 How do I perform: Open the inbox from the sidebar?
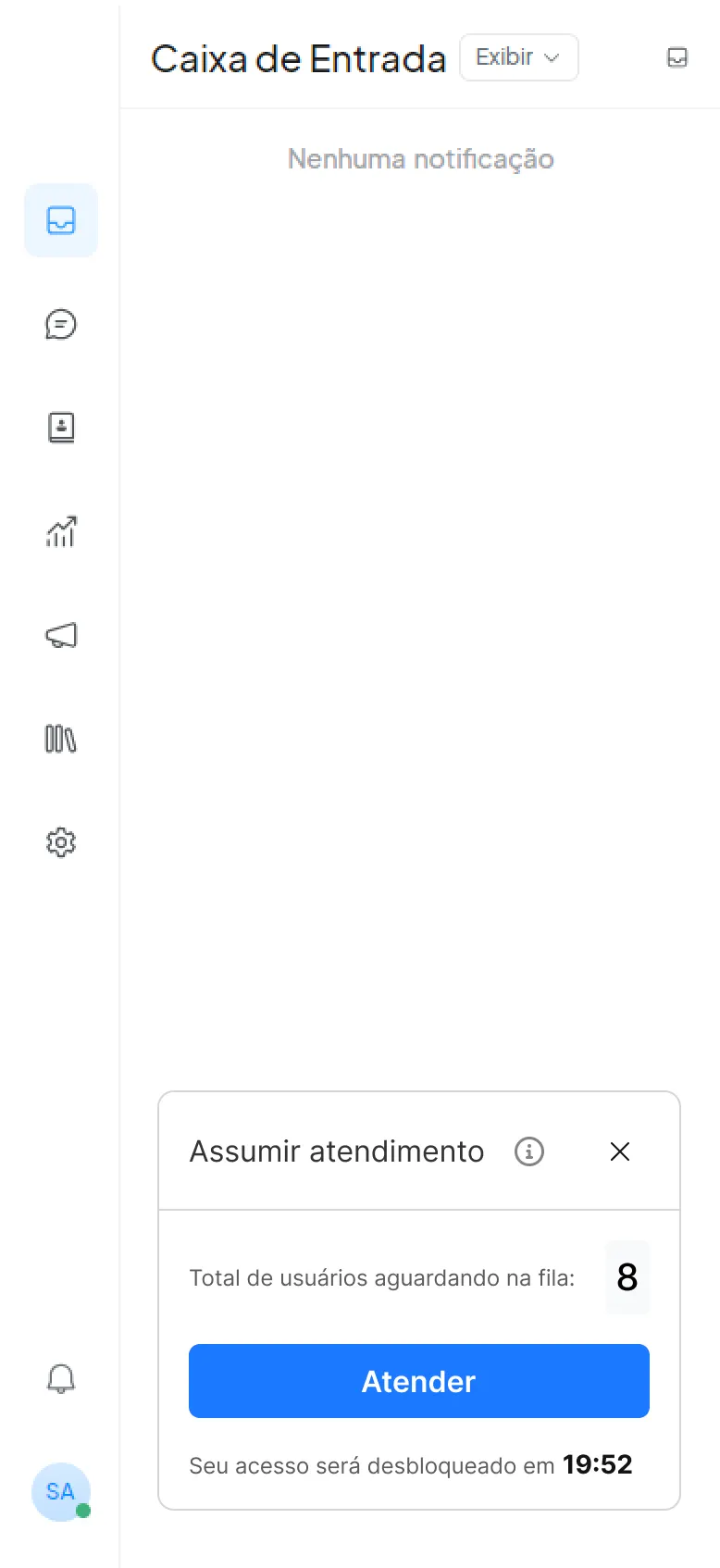pyautogui.click(x=61, y=220)
